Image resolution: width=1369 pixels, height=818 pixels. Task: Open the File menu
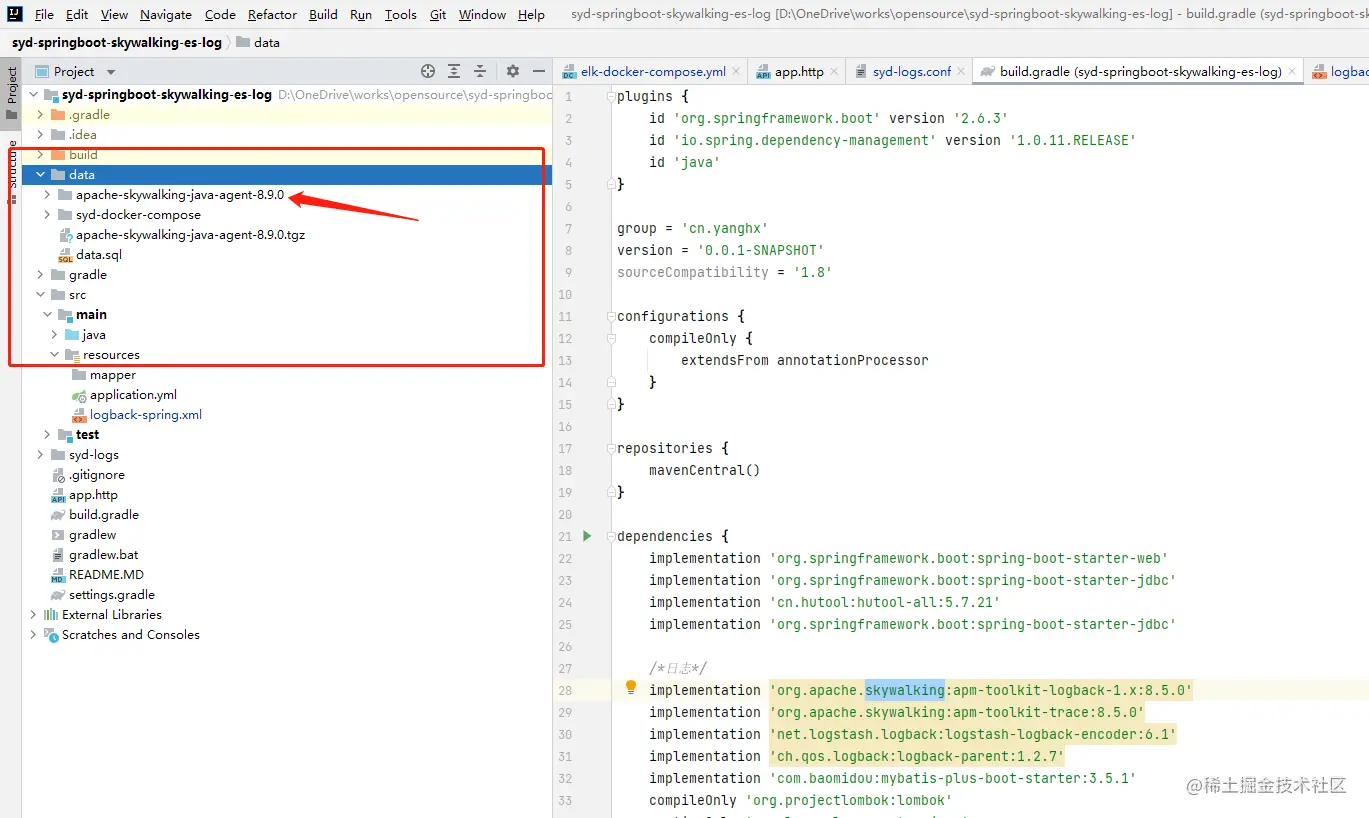click(x=44, y=15)
